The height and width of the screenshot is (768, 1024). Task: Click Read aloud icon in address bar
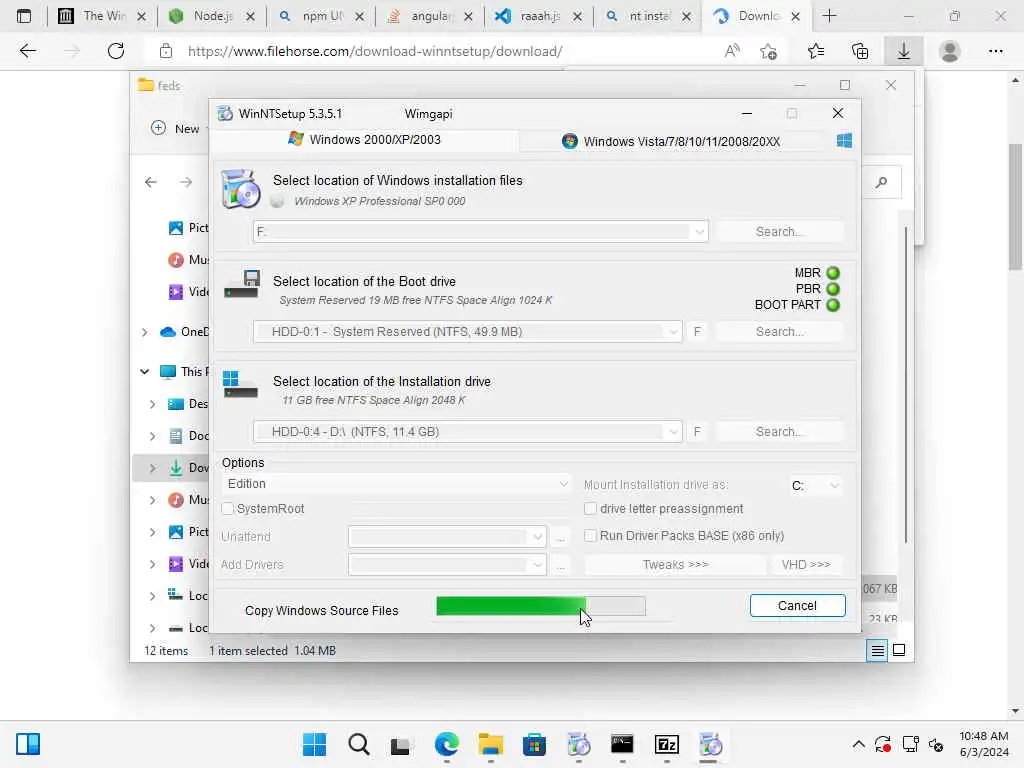pos(732,51)
